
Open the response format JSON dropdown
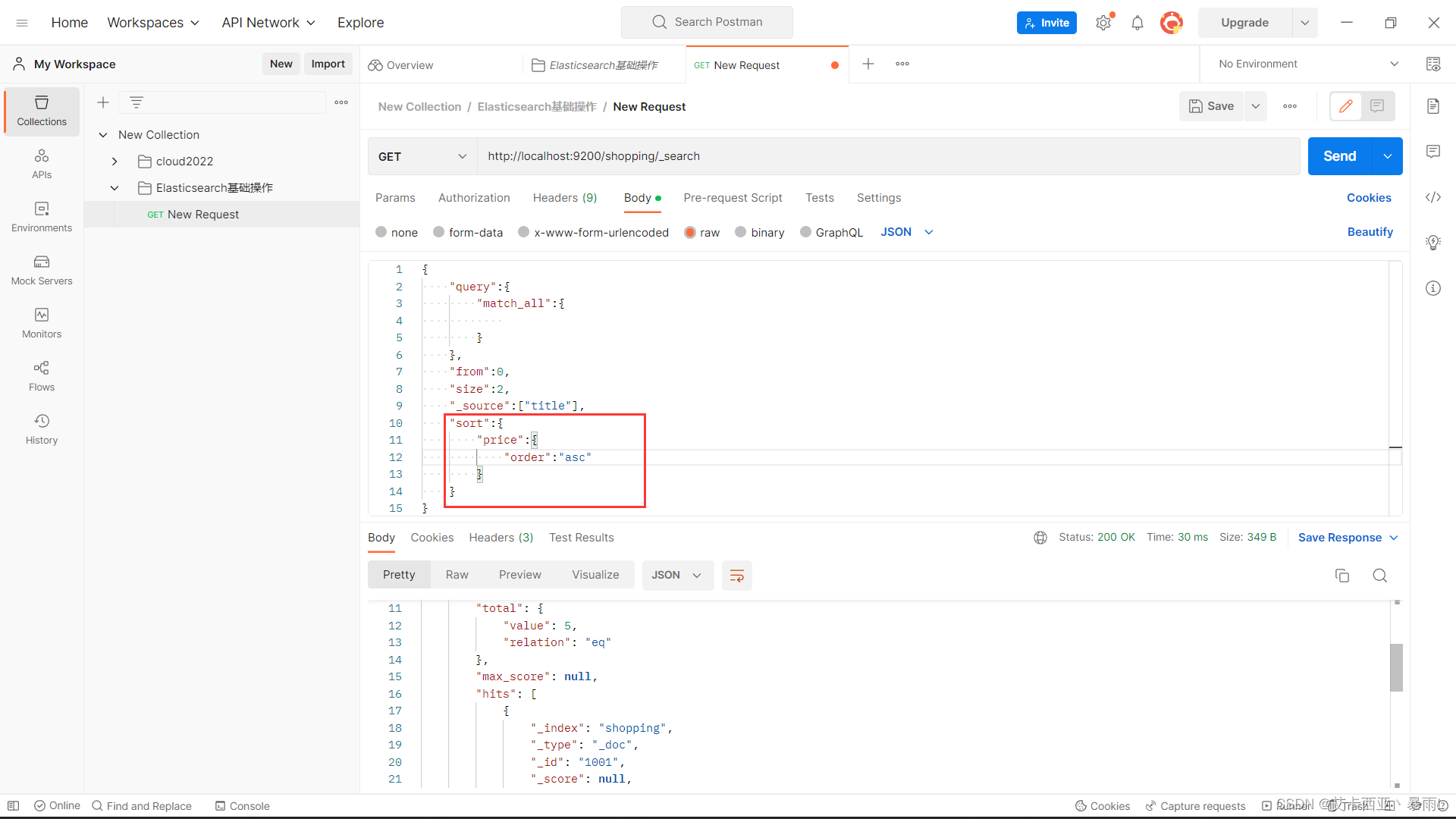678,576
